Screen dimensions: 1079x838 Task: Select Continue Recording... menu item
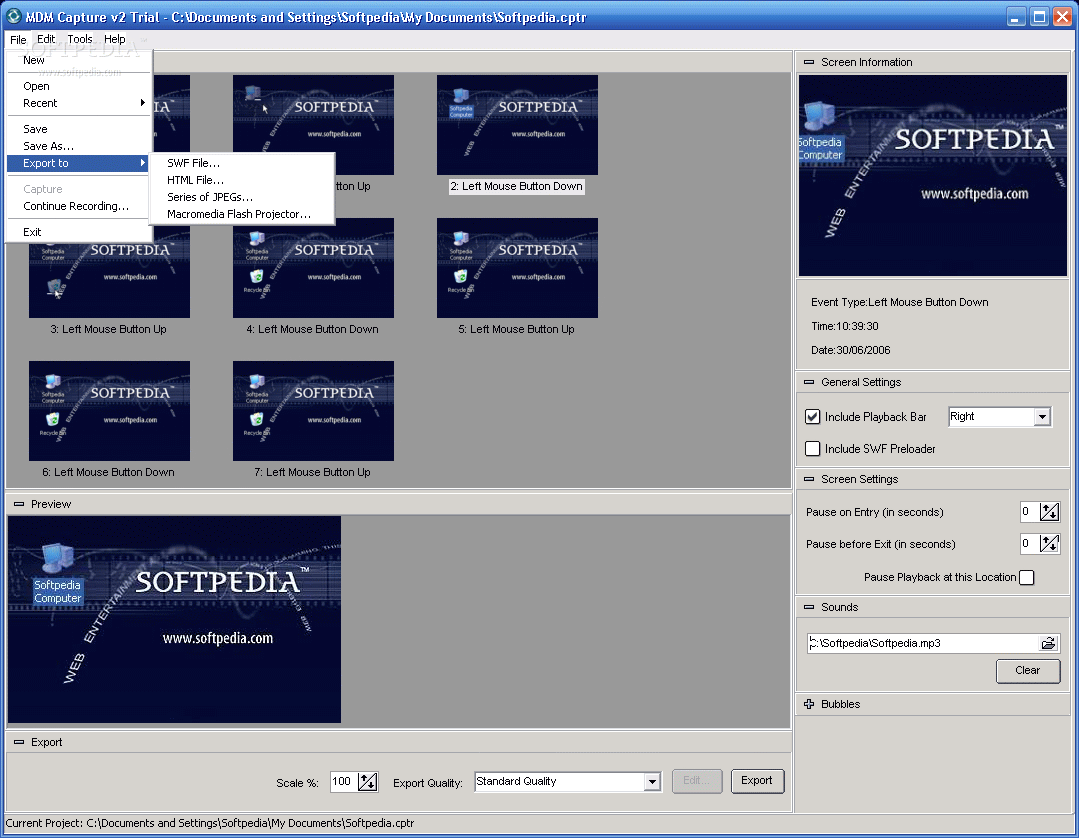point(78,206)
